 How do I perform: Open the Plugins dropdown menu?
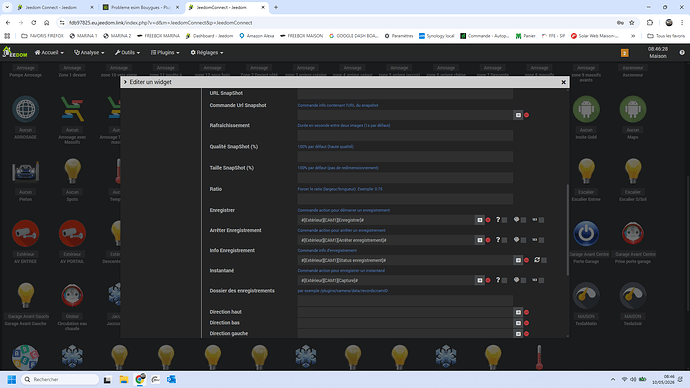coord(165,52)
